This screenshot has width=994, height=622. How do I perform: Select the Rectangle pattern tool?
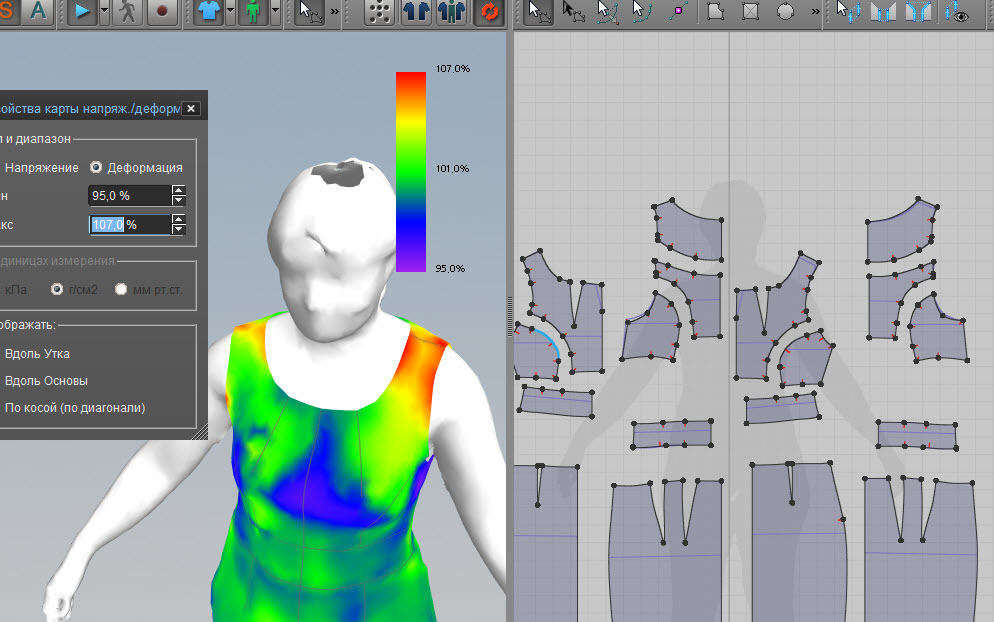click(x=750, y=12)
